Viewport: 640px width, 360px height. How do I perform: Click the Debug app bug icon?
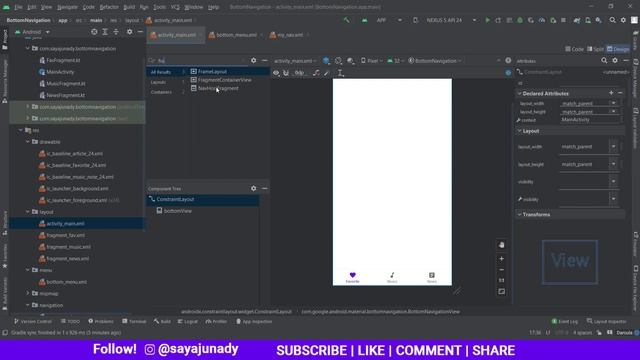[520, 20]
